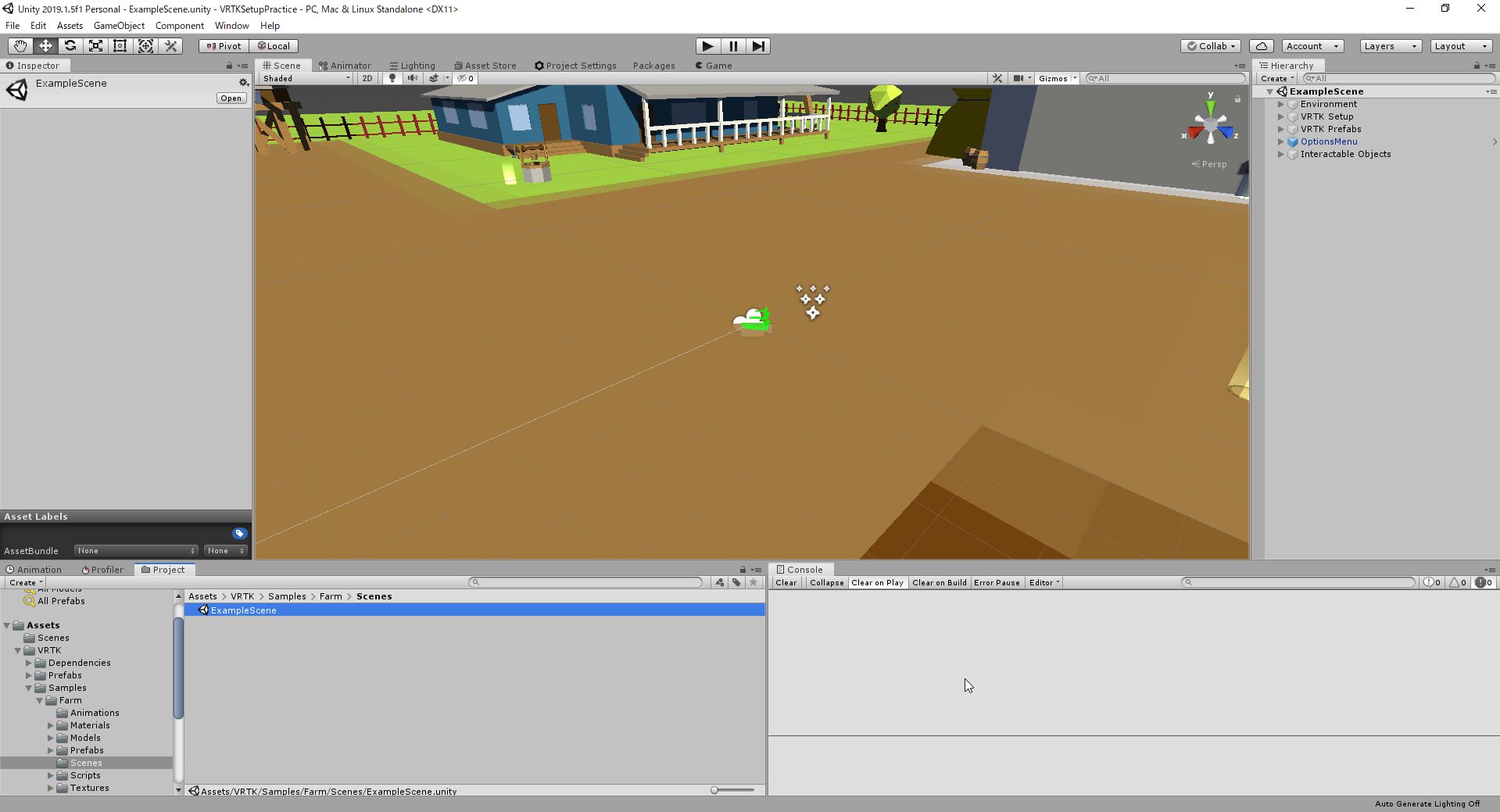The height and width of the screenshot is (812, 1500).
Task: Toggle Local handle rotation
Action: tap(274, 46)
